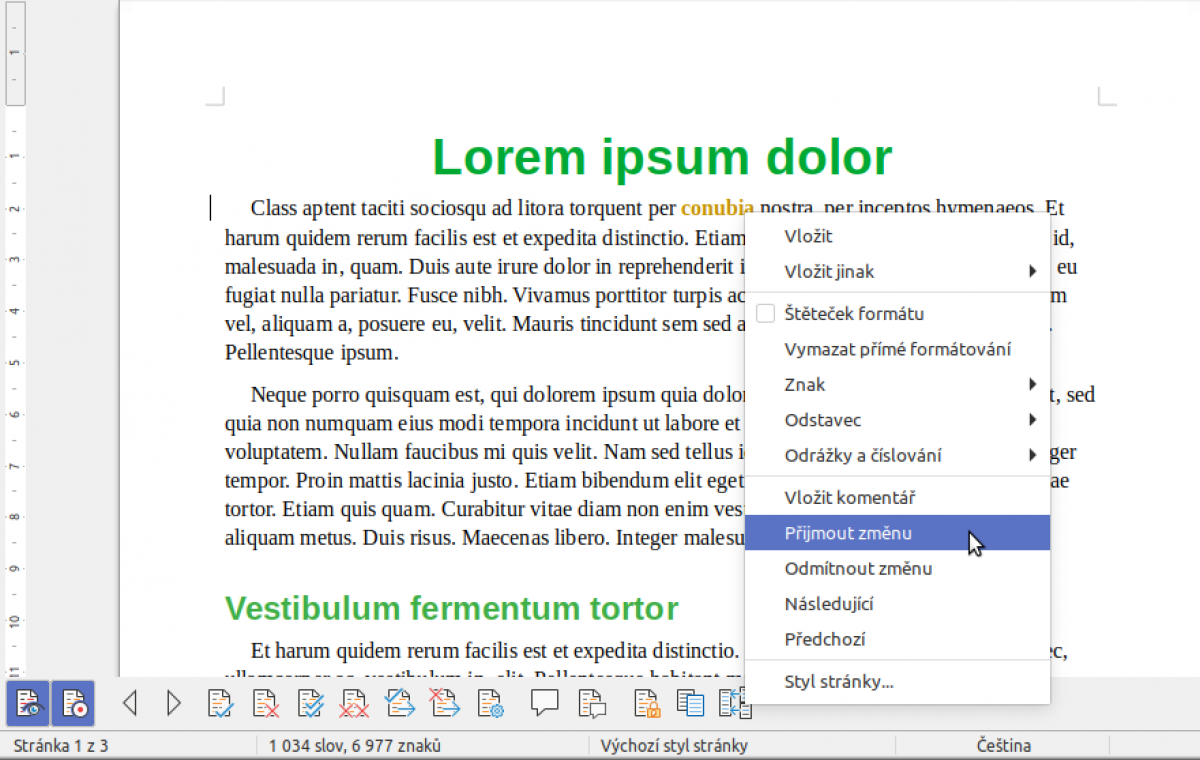1200x760 pixels.
Task: Click Protect Track Changes lock icon
Action: coord(647,703)
